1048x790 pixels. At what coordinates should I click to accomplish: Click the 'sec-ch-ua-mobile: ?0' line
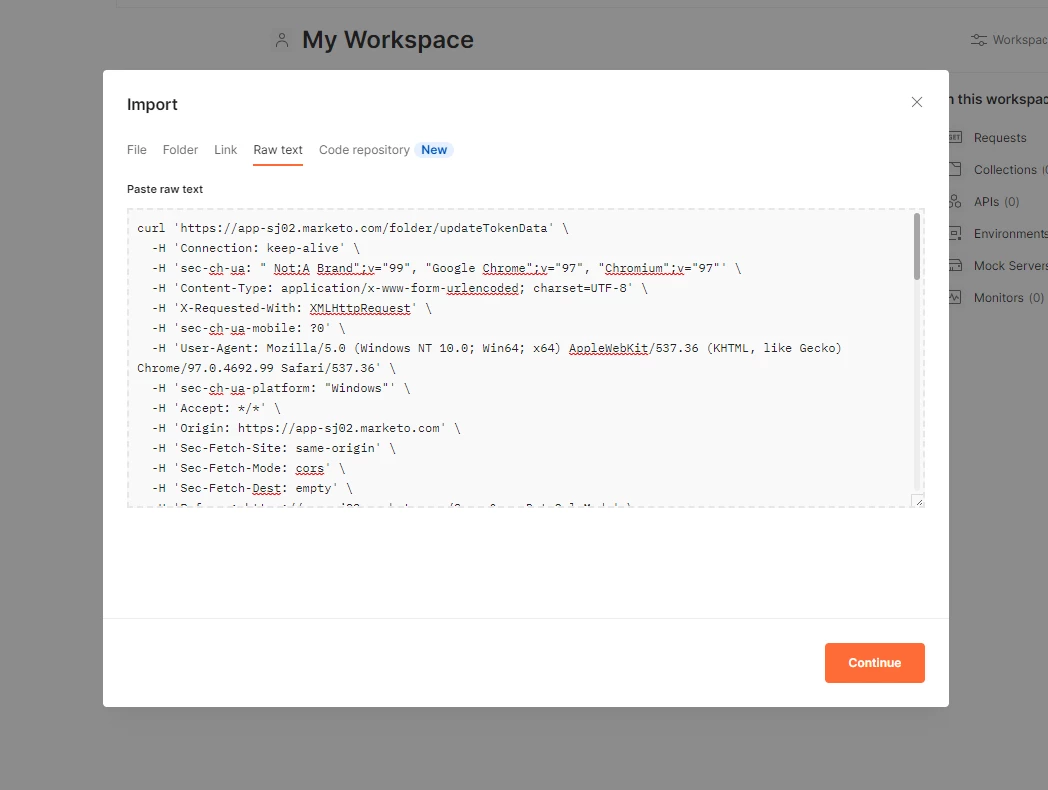tap(249, 328)
